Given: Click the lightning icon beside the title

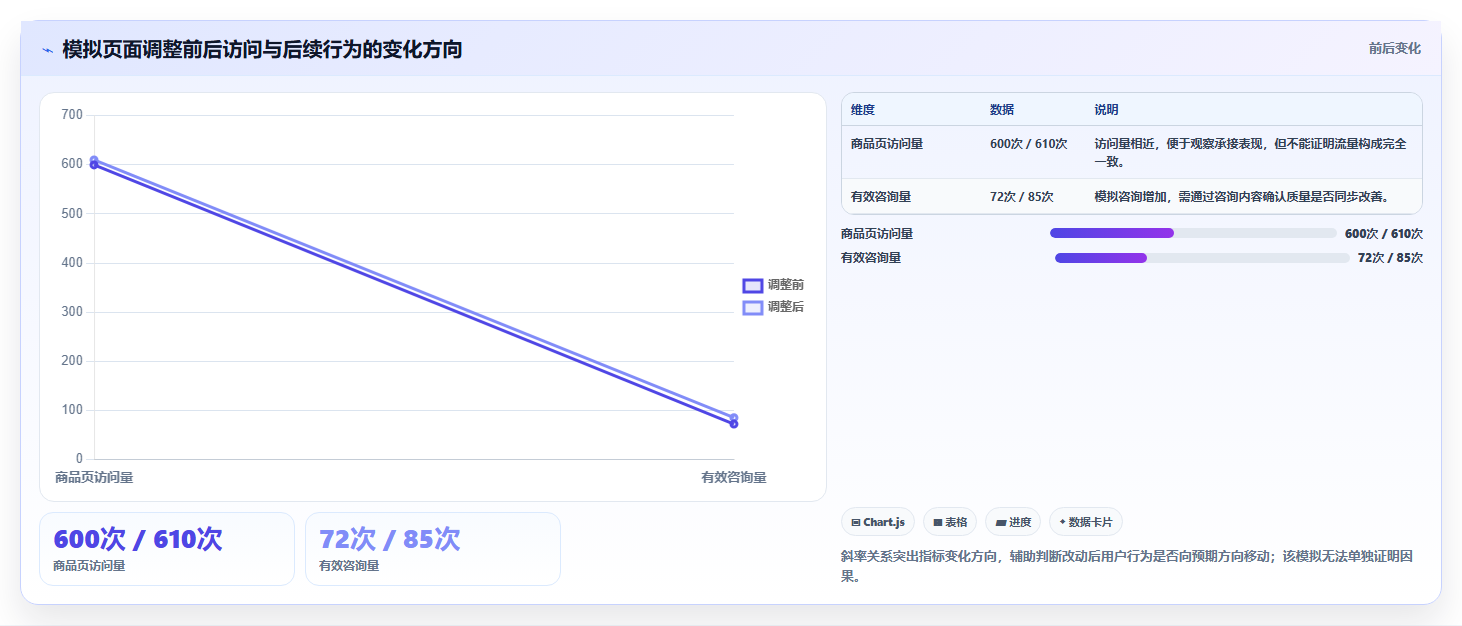Looking at the screenshot, I should [47, 50].
